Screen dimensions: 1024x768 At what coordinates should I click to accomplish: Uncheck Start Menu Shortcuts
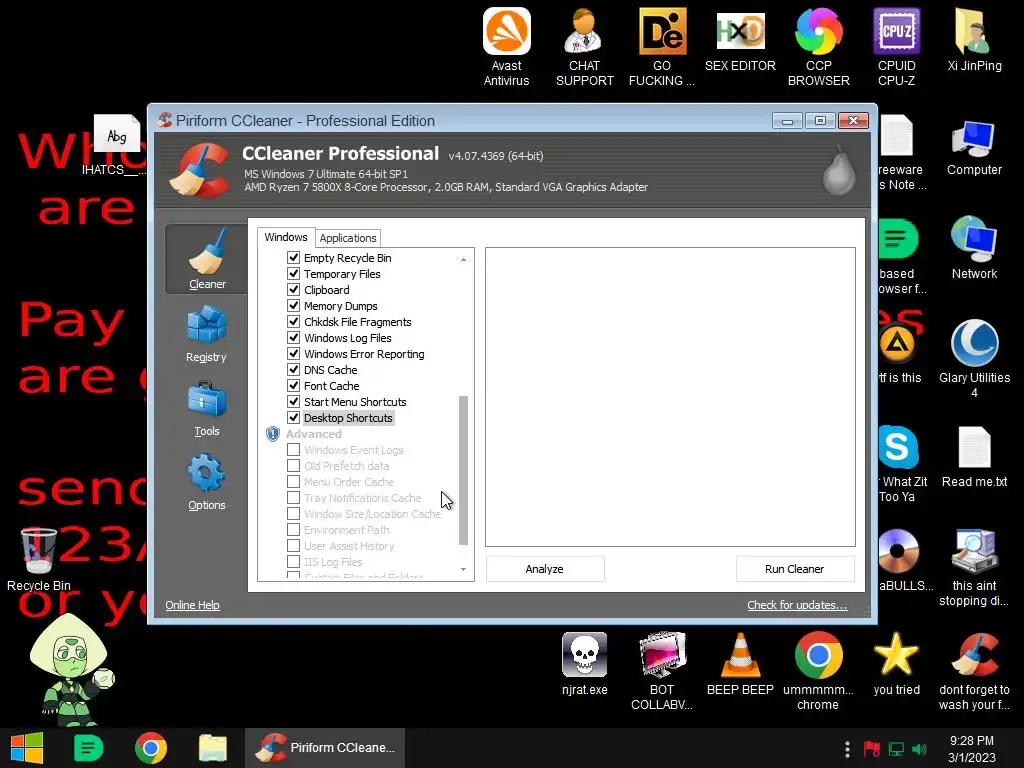293,402
